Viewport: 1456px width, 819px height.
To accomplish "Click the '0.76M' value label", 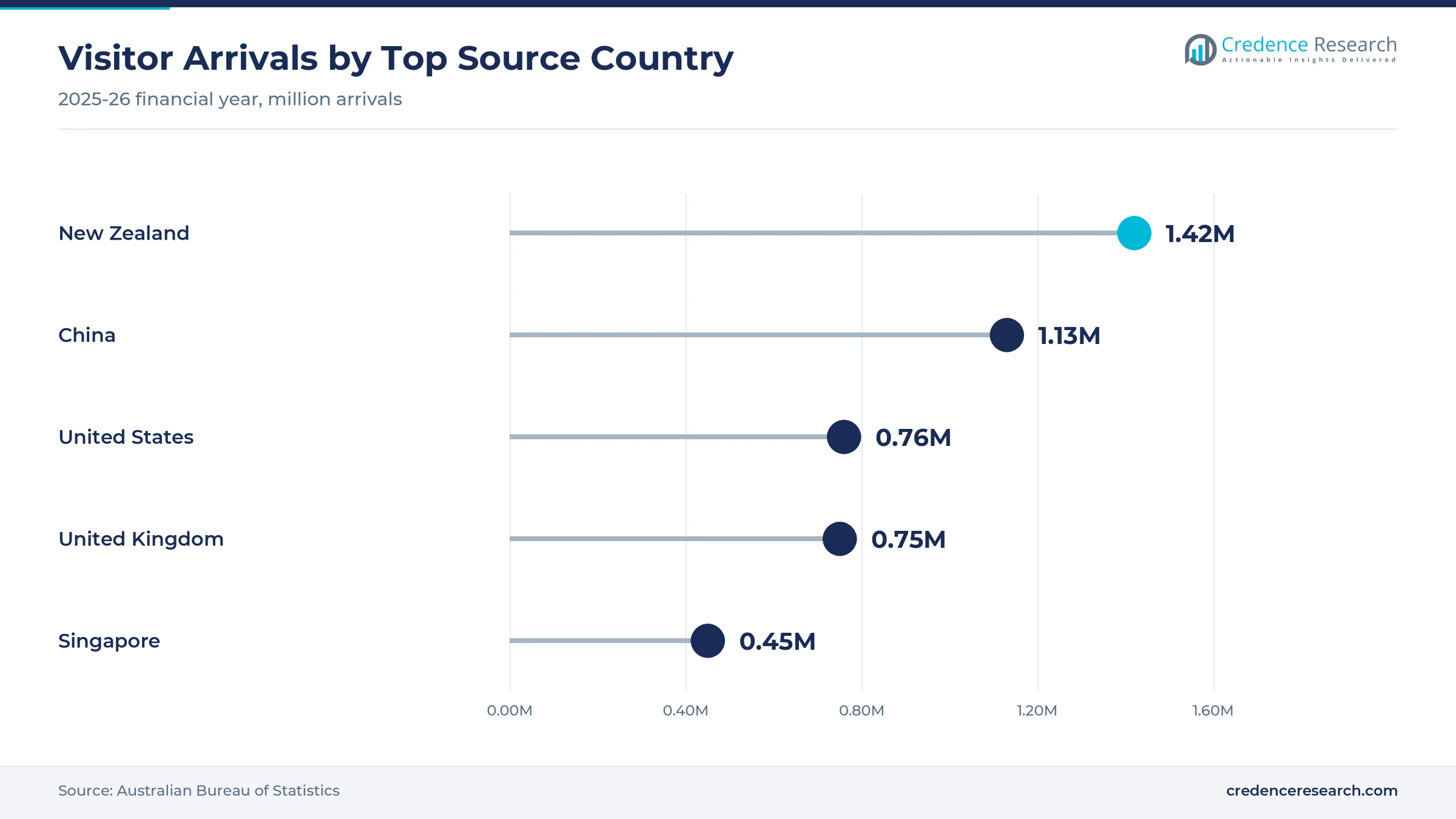I will point(913,437).
